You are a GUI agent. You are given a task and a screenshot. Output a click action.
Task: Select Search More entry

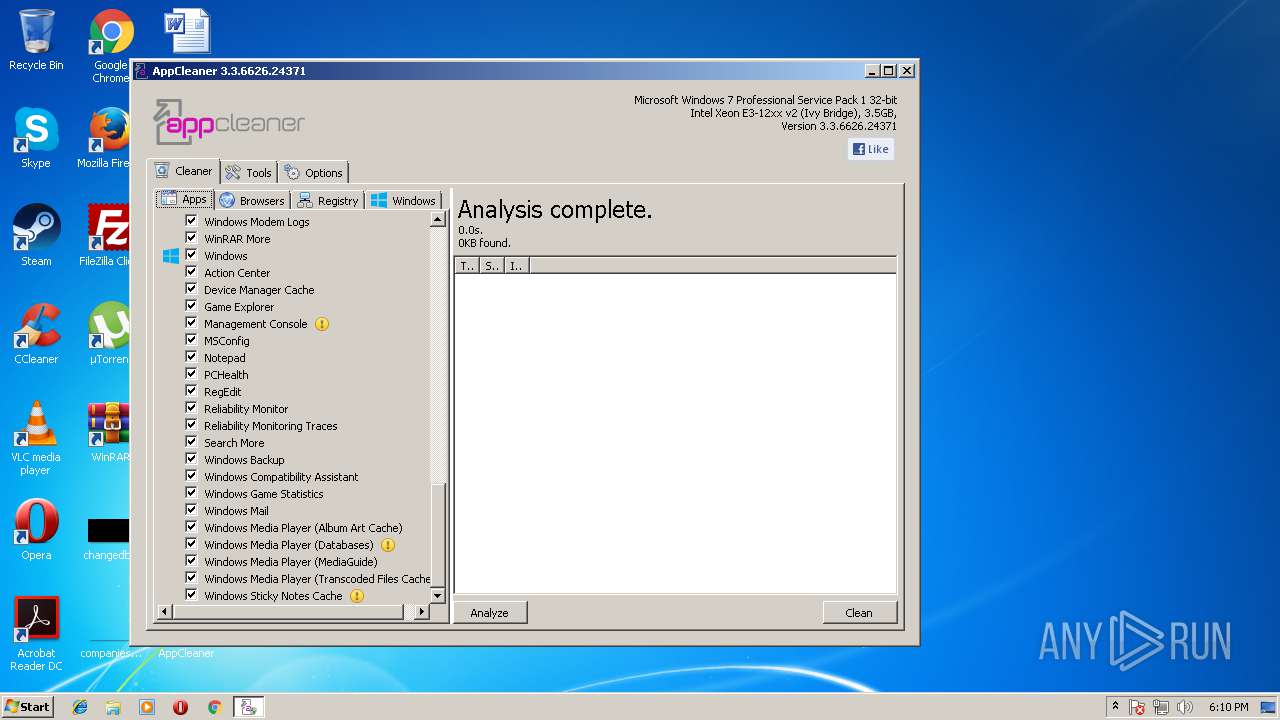pos(234,443)
